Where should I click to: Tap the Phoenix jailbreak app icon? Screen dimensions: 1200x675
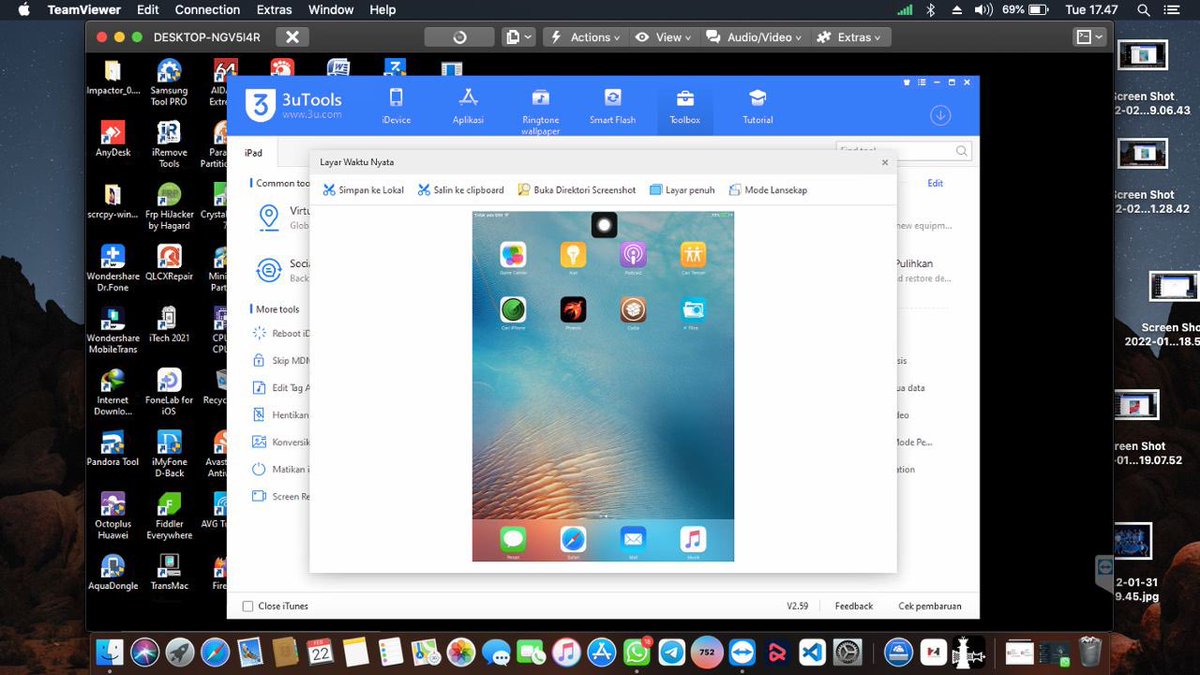(573, 310)
